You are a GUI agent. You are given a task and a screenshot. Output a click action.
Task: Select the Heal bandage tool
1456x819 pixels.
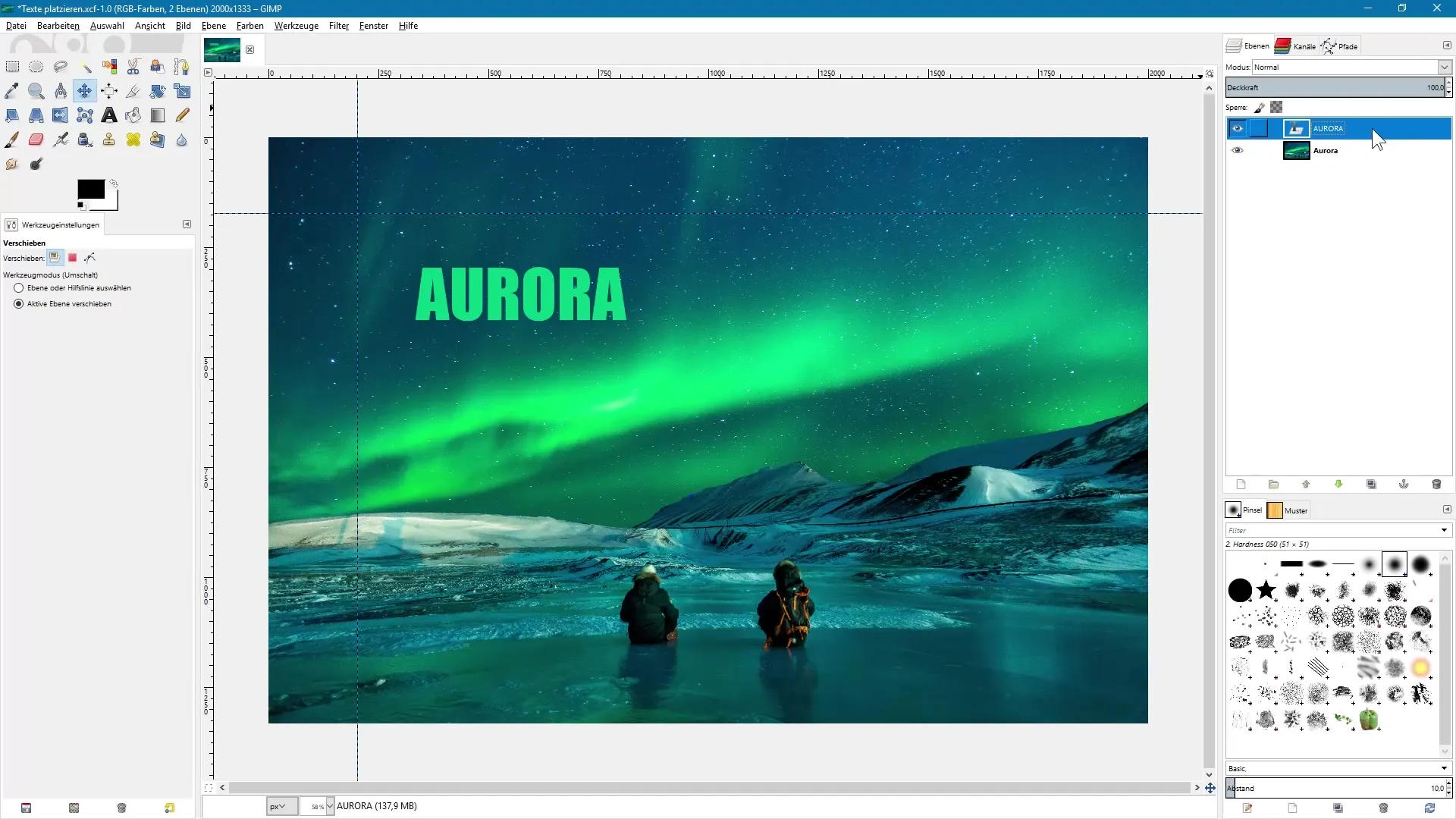coord(133,140)
